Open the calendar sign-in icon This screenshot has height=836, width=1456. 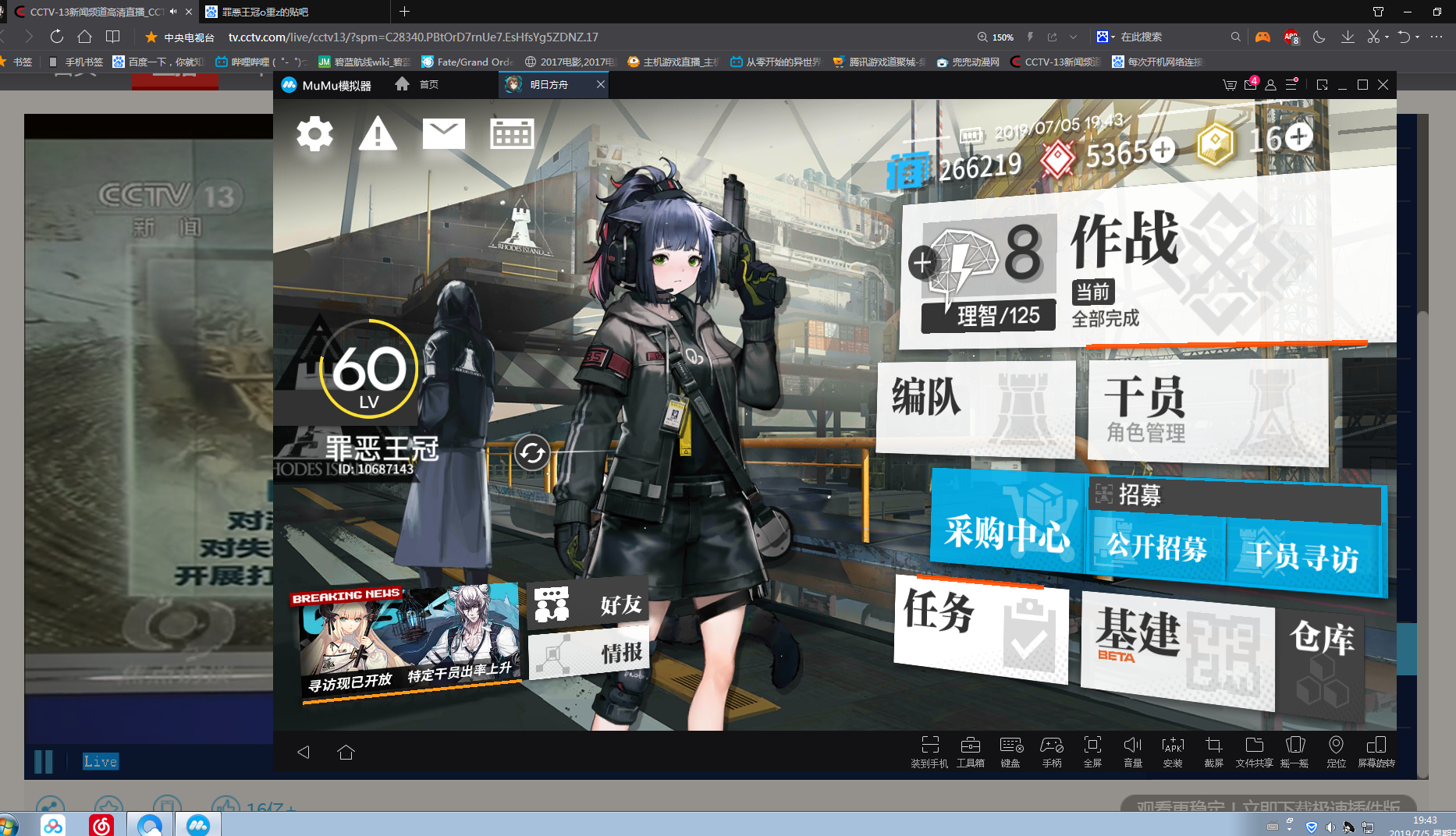pos(512,134)
